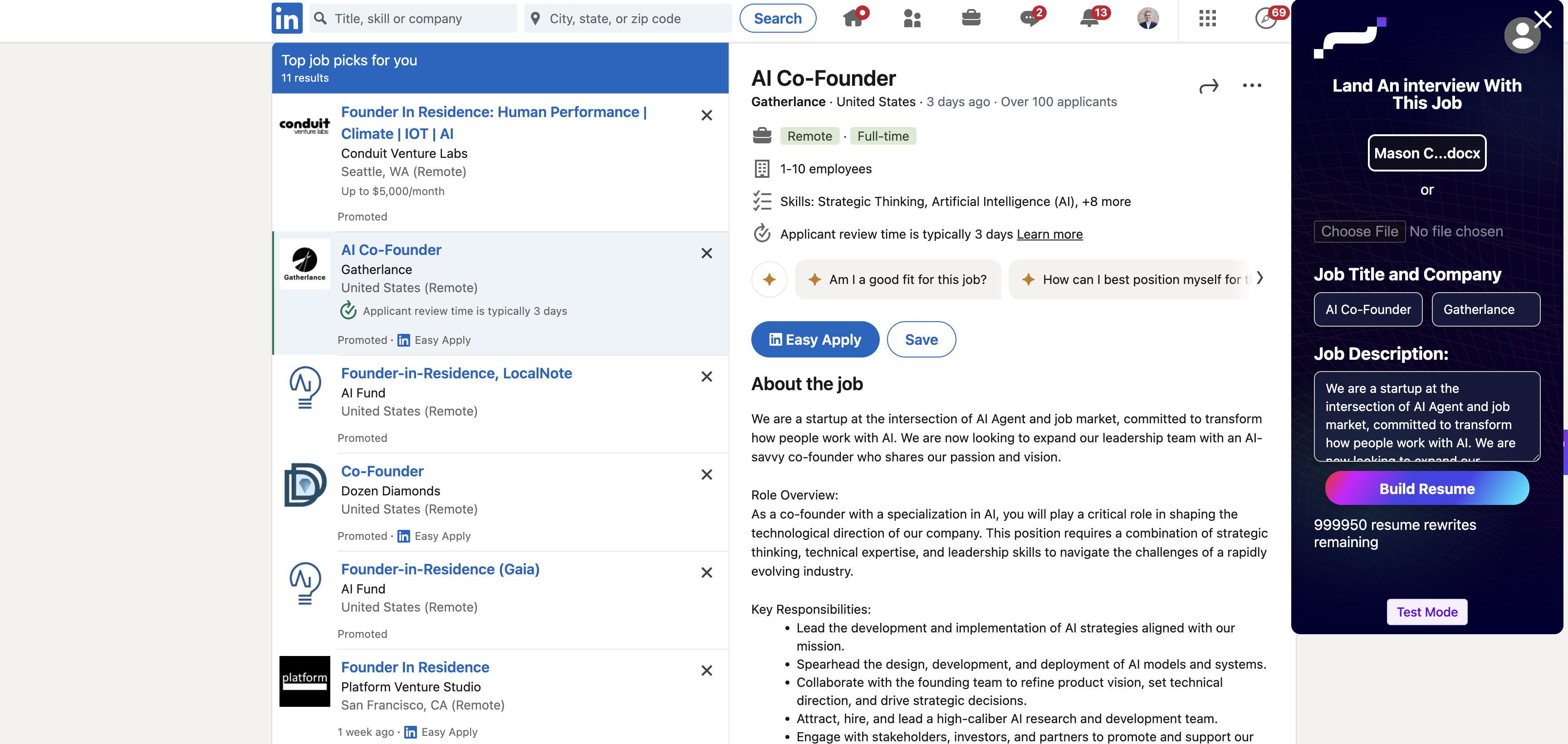1568x744 pixels.
Task: Click the Search button
Action: 777,18
